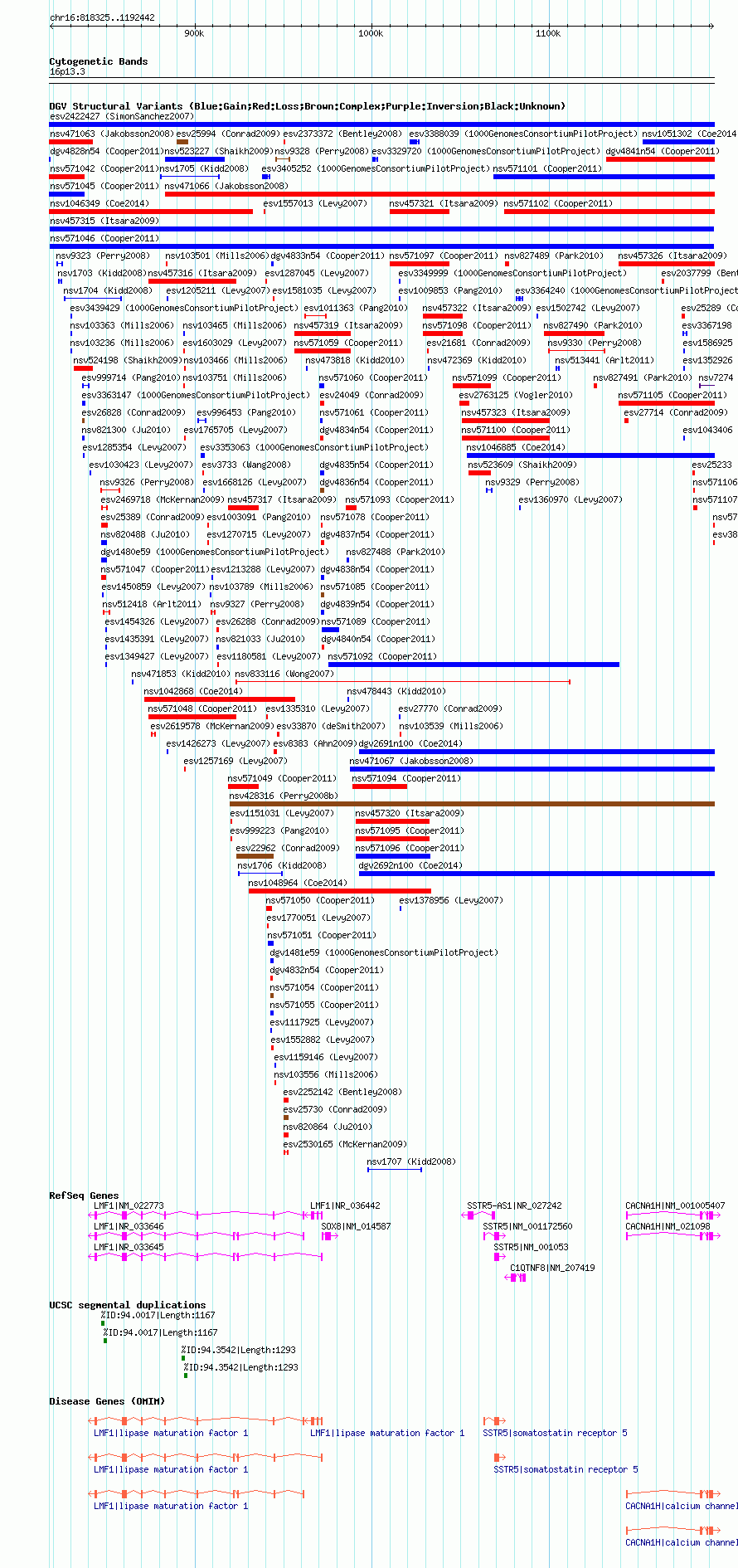The width and height of the screenshot is (738, 1568).
Task: Click the esv25994 (Conrad2009) label
Action: click(229, 134)
